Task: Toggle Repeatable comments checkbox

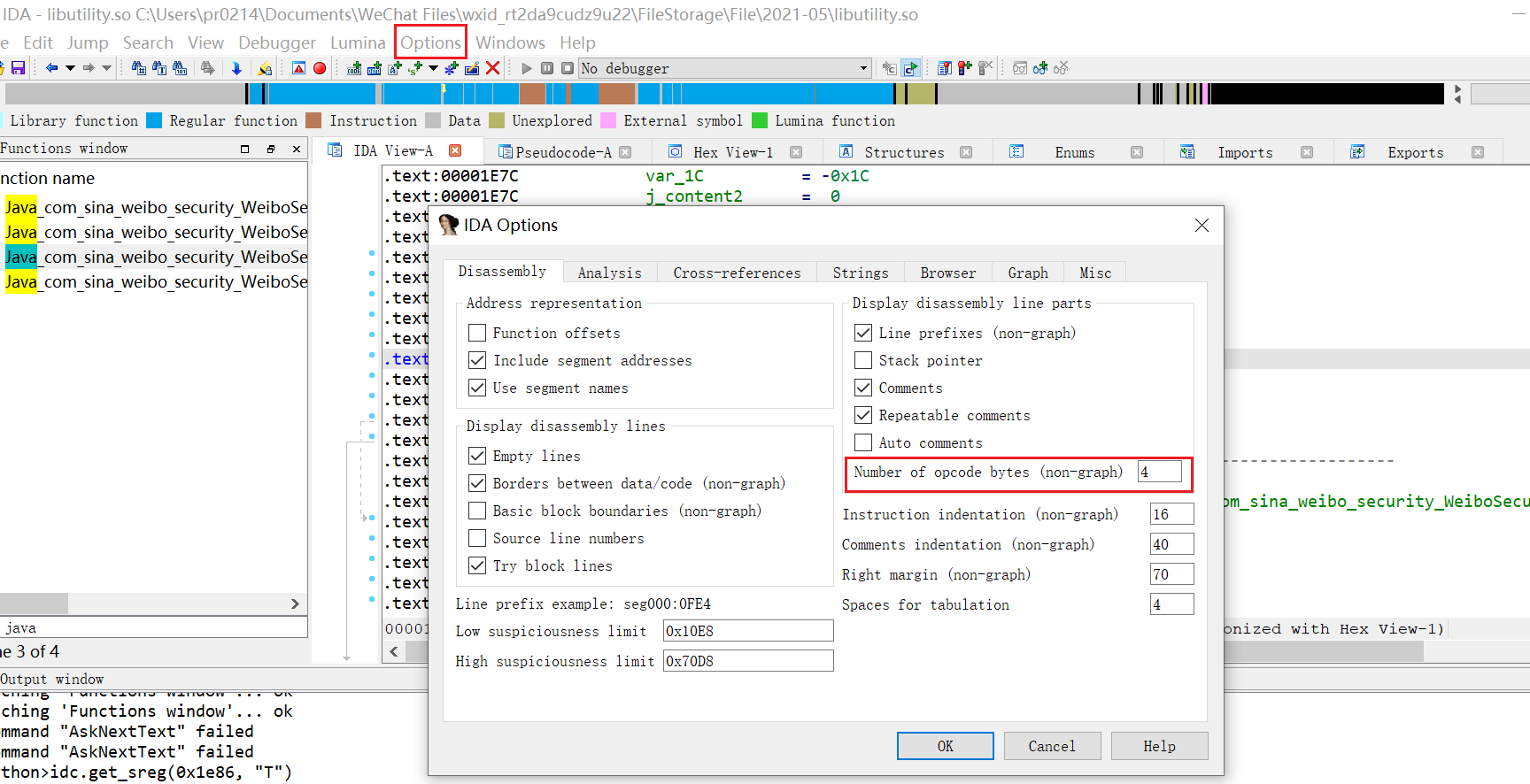Action: (863, 415)
